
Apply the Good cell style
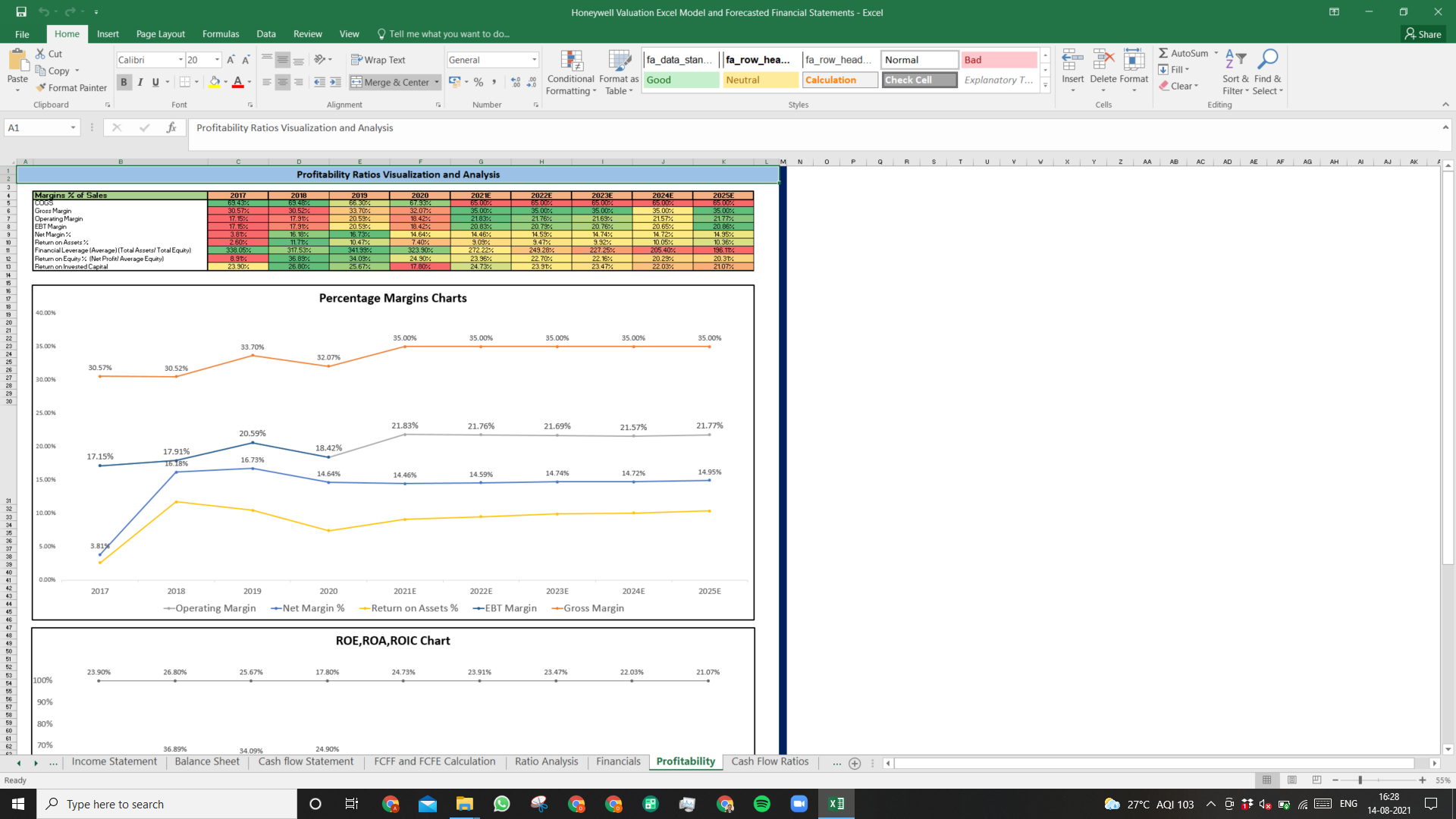click(x=682, y=80)
